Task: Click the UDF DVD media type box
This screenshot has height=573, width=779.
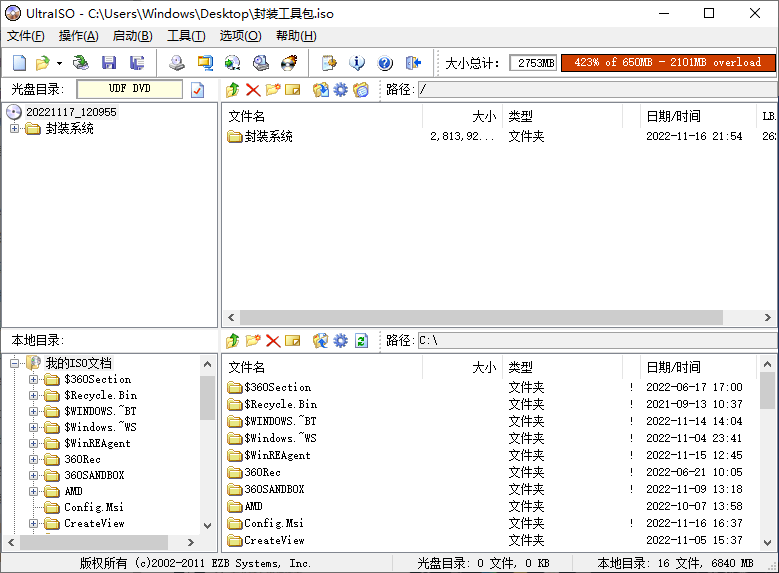Action: (x=130, y=89)
